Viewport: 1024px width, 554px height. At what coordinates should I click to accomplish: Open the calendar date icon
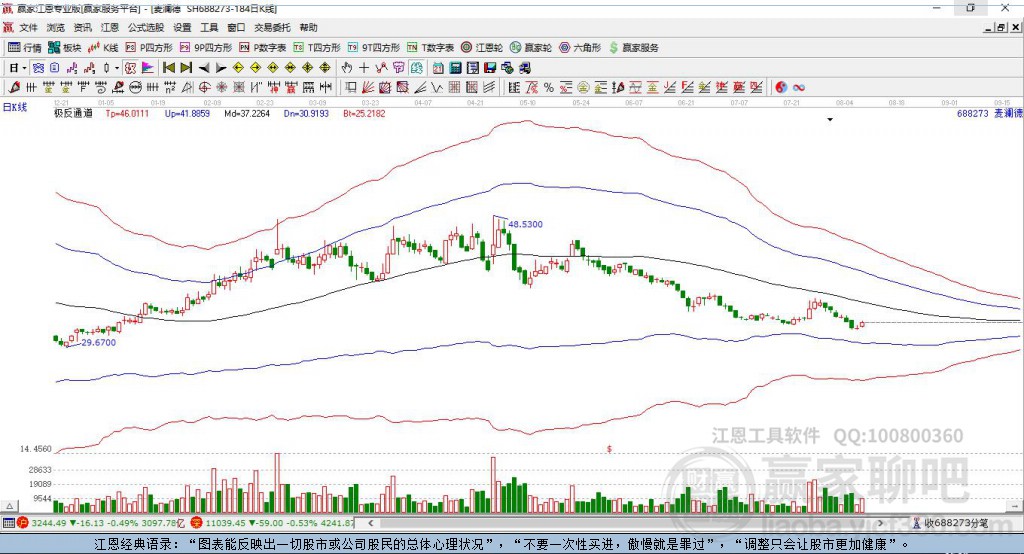point(438,68)
